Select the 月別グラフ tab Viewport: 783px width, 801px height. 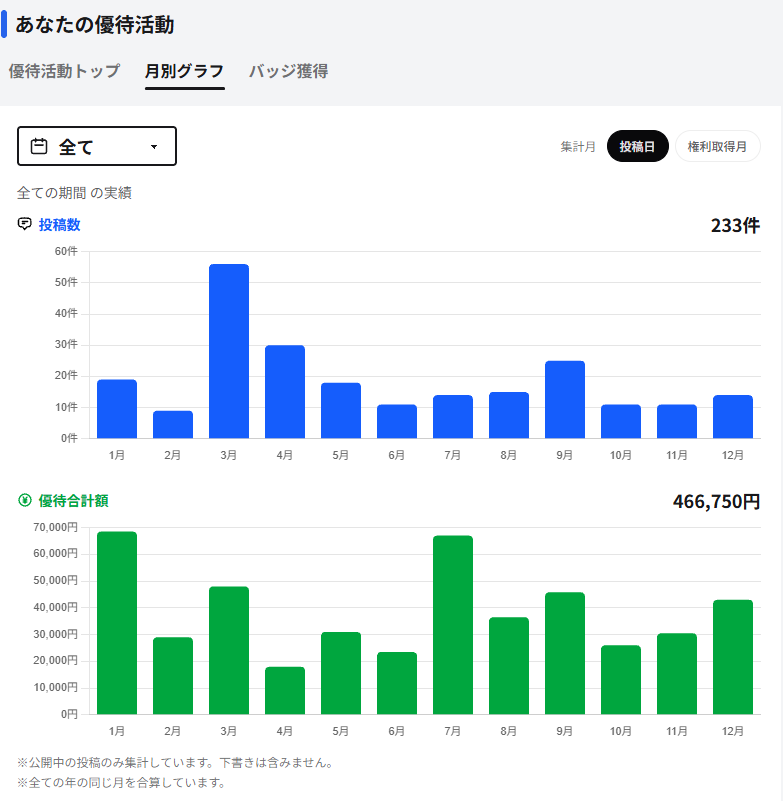click(184, 71)
